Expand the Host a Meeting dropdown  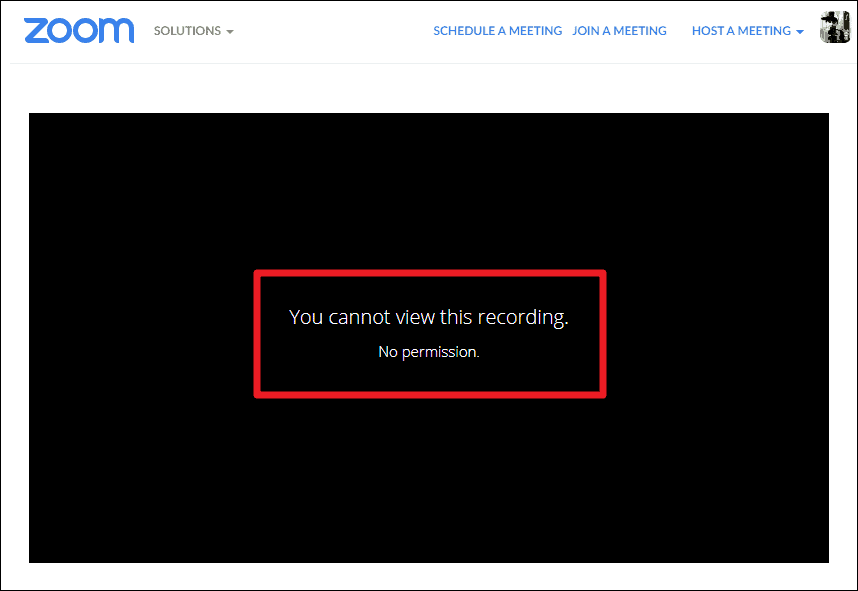coord(747,31)
